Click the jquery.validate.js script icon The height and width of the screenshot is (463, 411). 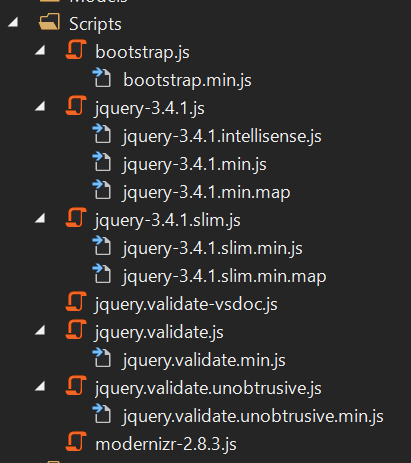76,330
